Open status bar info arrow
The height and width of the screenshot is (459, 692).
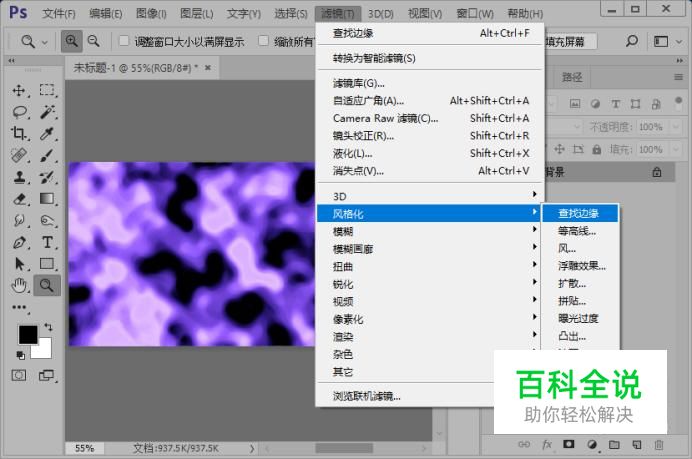click(252, 449)
